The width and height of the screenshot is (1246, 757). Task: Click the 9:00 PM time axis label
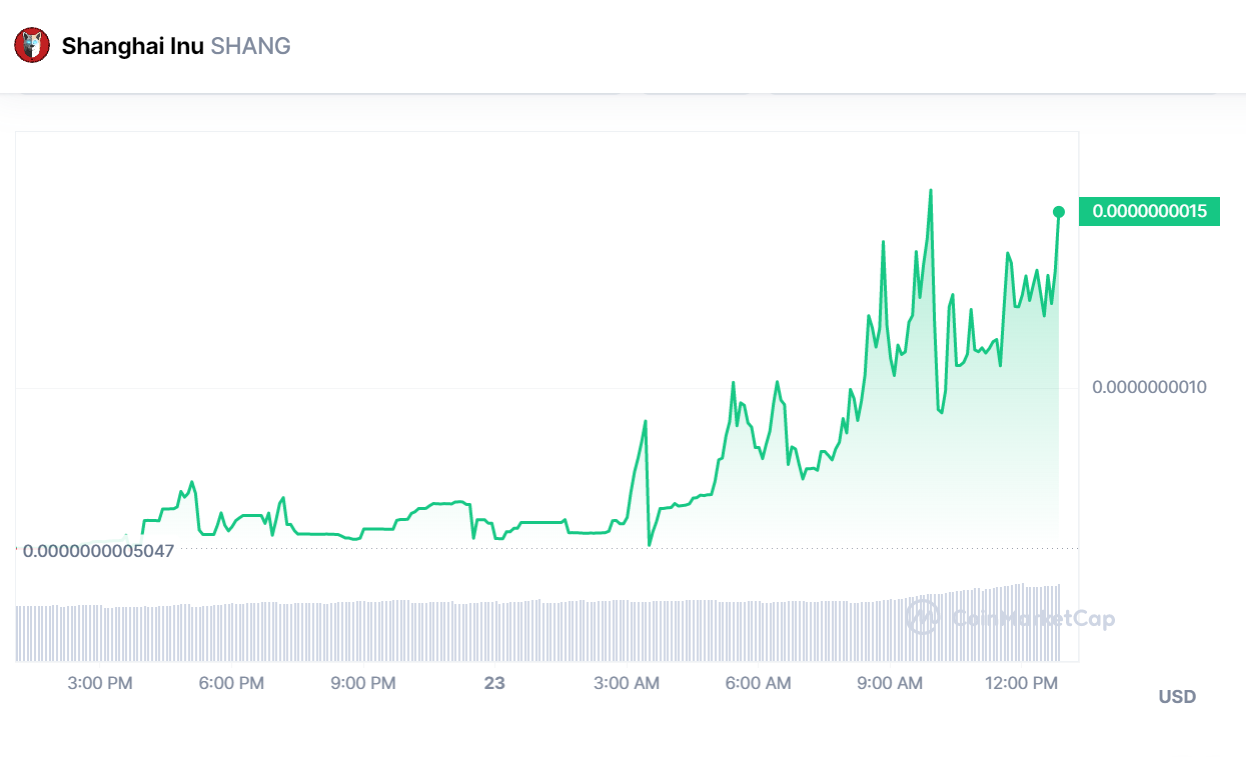click(x=364, y=684)
